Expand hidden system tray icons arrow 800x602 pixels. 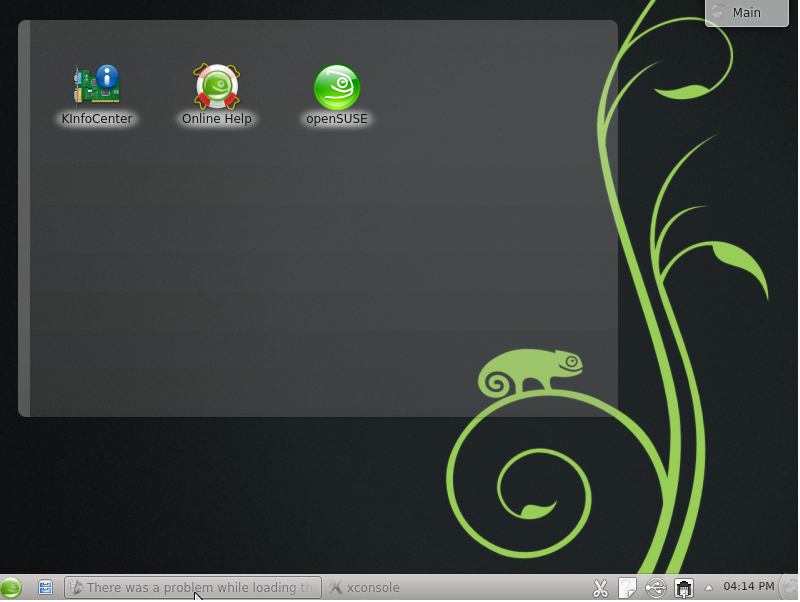point(709,587)
